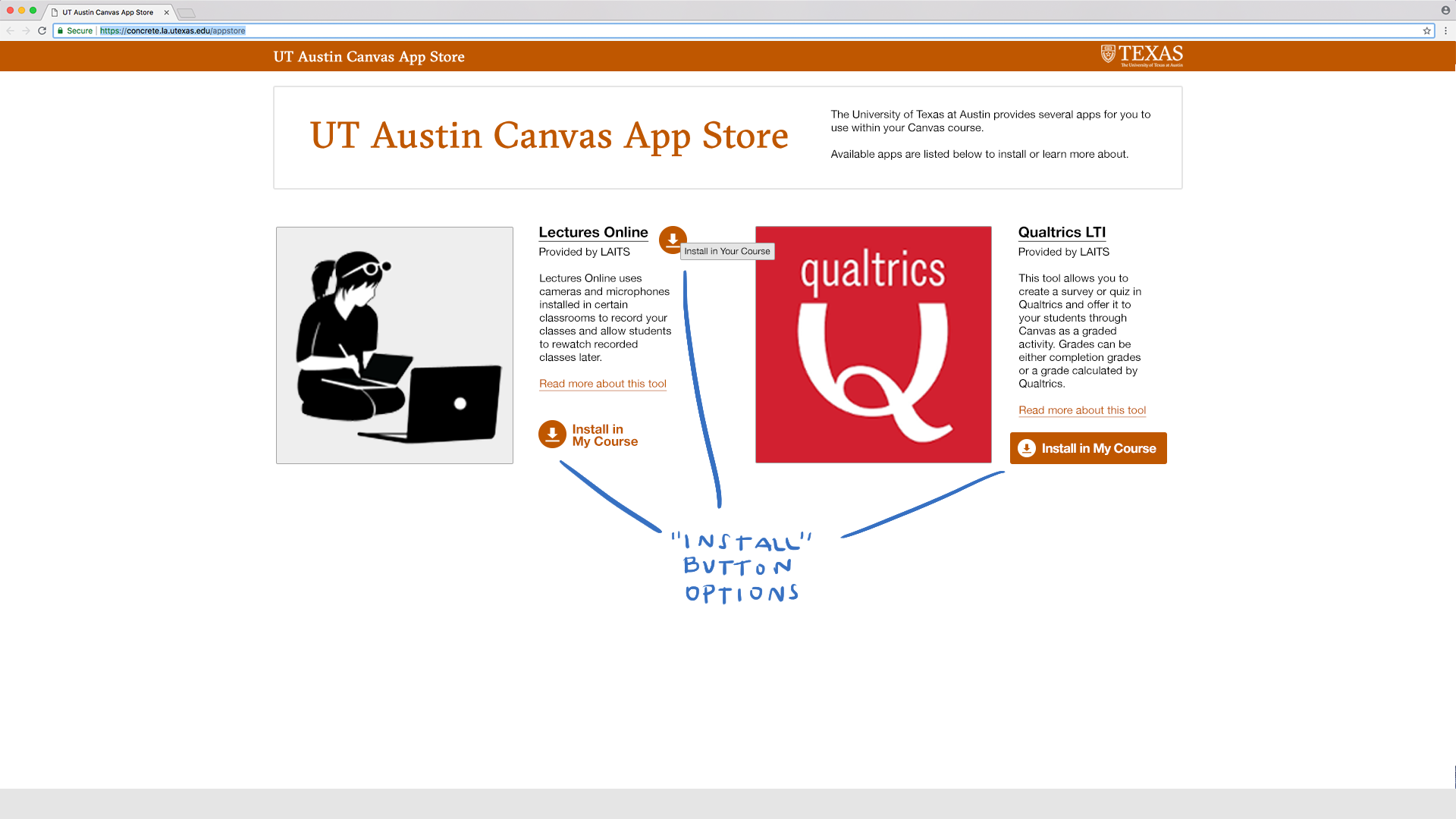Open a new browser tab

pyautogui.click(x=187, y=13)
